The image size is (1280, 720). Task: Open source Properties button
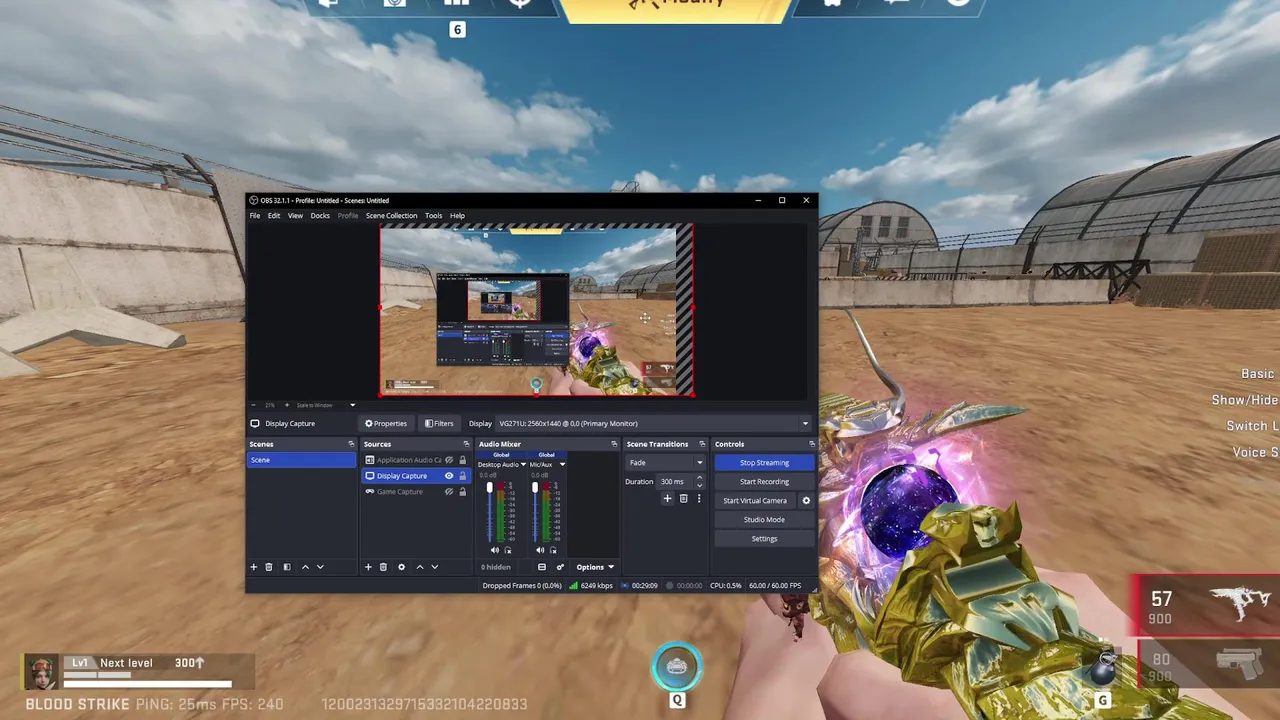click(386, 423)
